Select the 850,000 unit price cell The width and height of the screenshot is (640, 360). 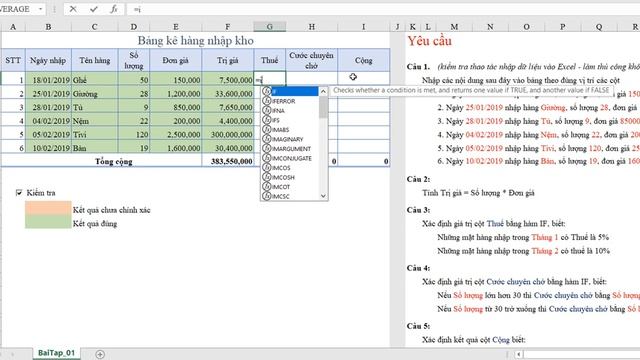point(176,107)
